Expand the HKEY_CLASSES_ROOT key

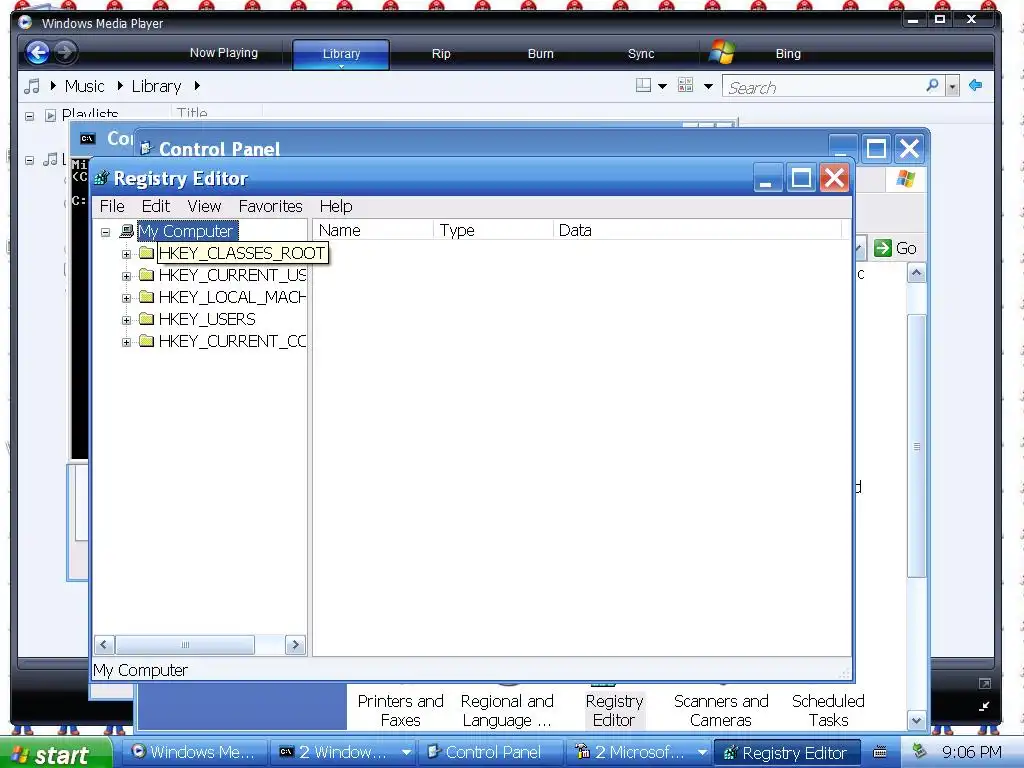(126, 254)
